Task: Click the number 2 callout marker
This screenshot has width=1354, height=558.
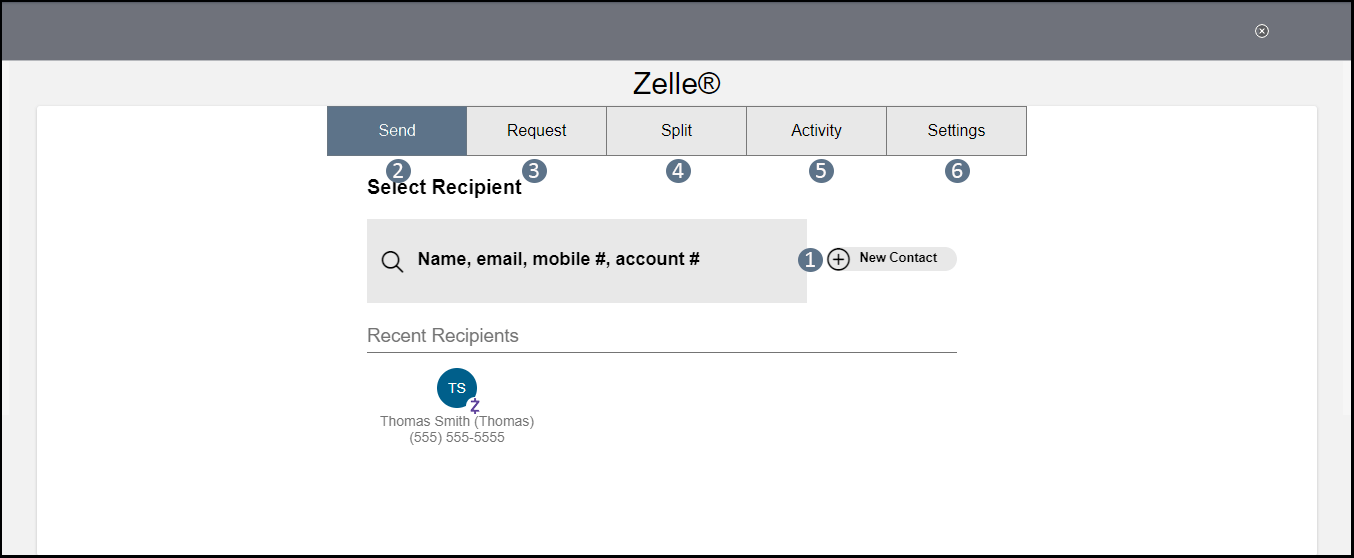Action: click(x=398, y=171)
